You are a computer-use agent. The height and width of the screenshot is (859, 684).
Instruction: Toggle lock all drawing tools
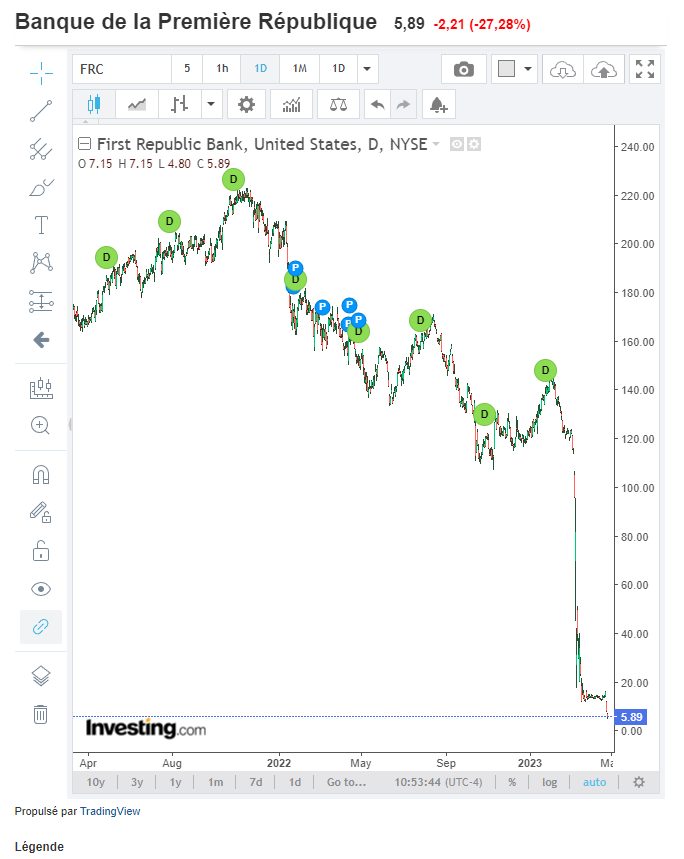pos(41,551)
